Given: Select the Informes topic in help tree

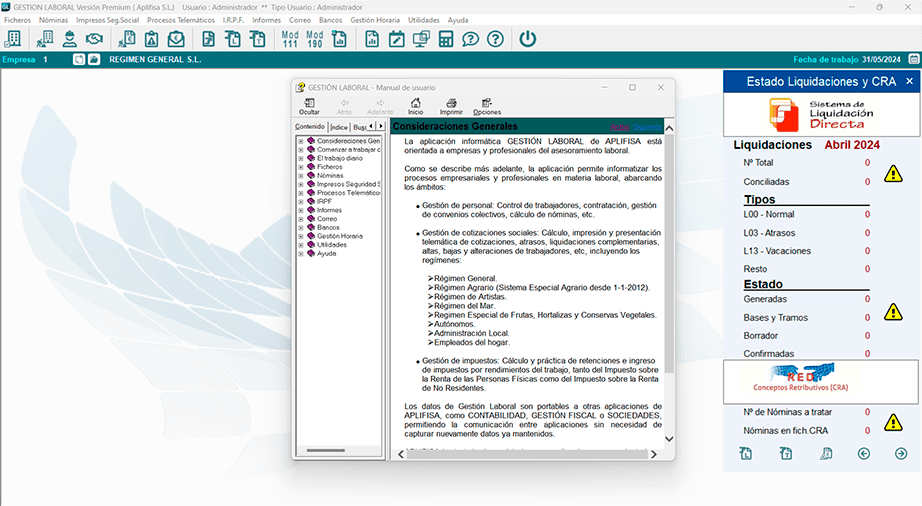Looking at the screenshot, I should point(329,210).
